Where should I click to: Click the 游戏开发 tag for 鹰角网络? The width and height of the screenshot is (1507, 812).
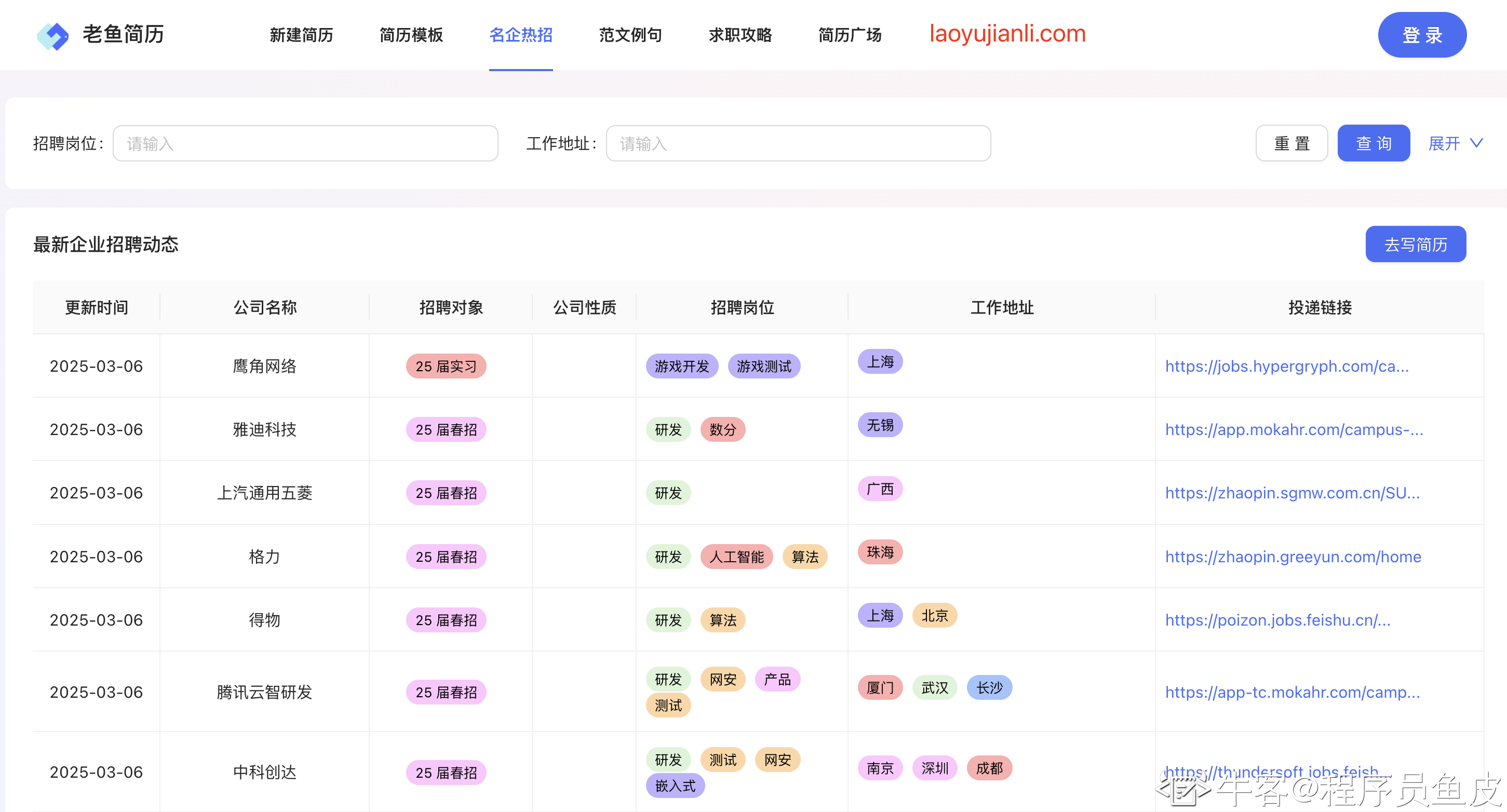(x=681, y=366)
